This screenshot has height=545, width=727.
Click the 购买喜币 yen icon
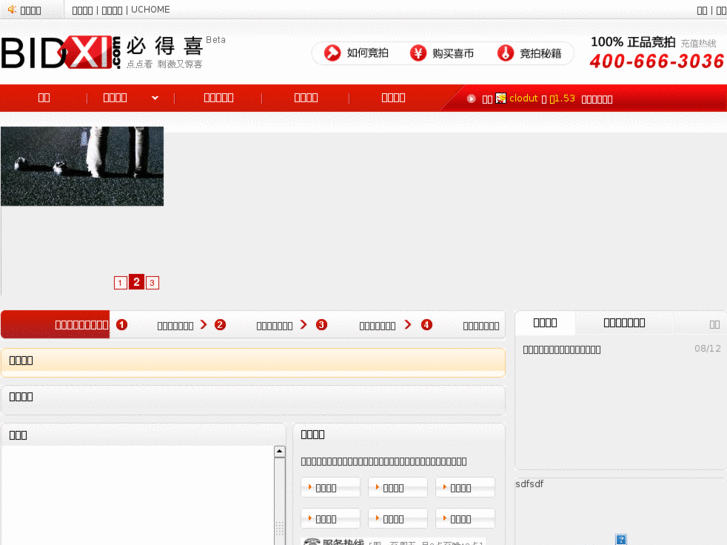[418, 53]
